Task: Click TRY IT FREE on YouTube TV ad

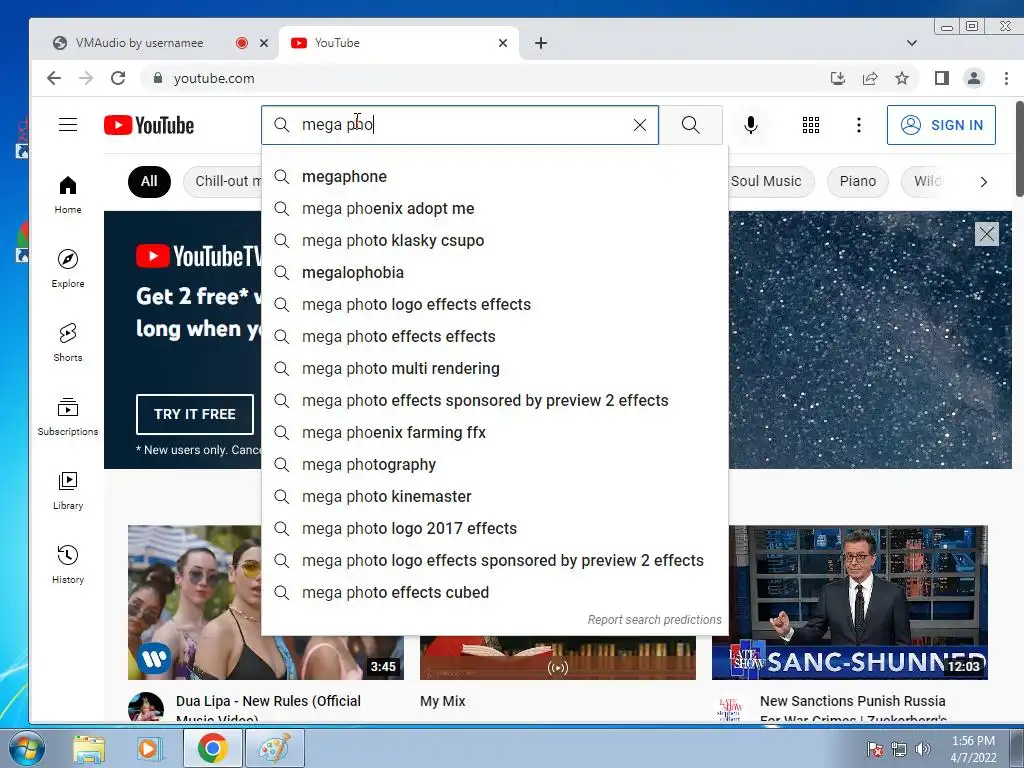Action: 195,414
